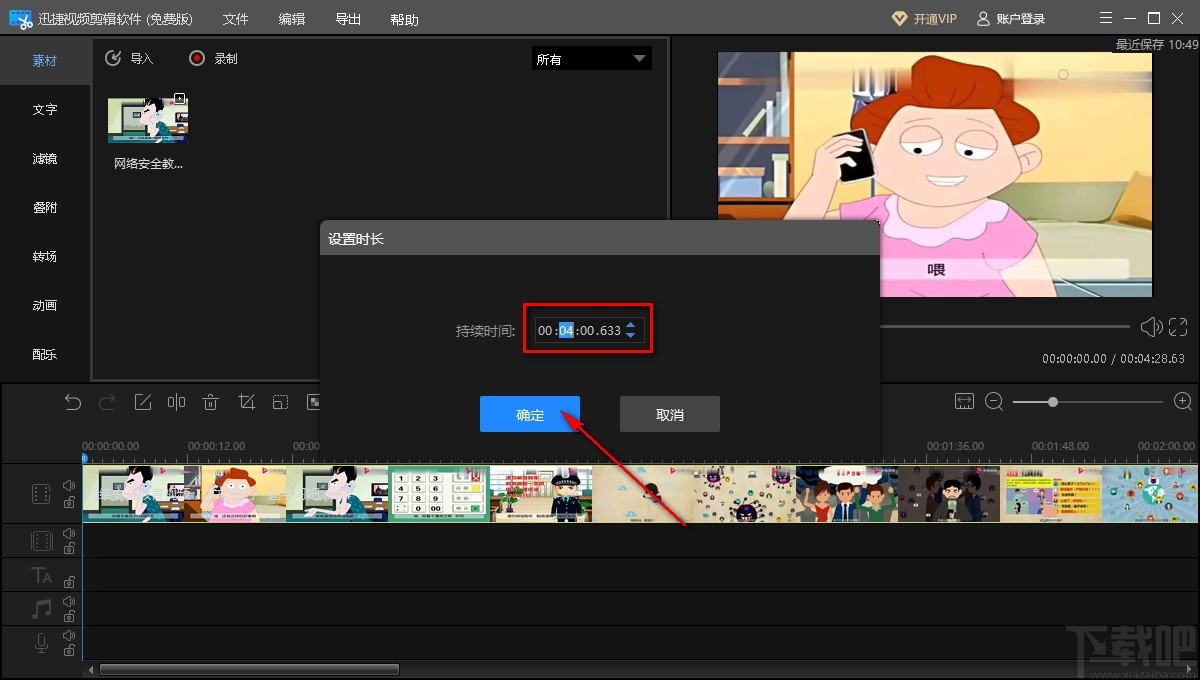The height and width of the screenshot is (680, 1200).
Task: Click the 开通VIP diamond icon
Action: 899,19
